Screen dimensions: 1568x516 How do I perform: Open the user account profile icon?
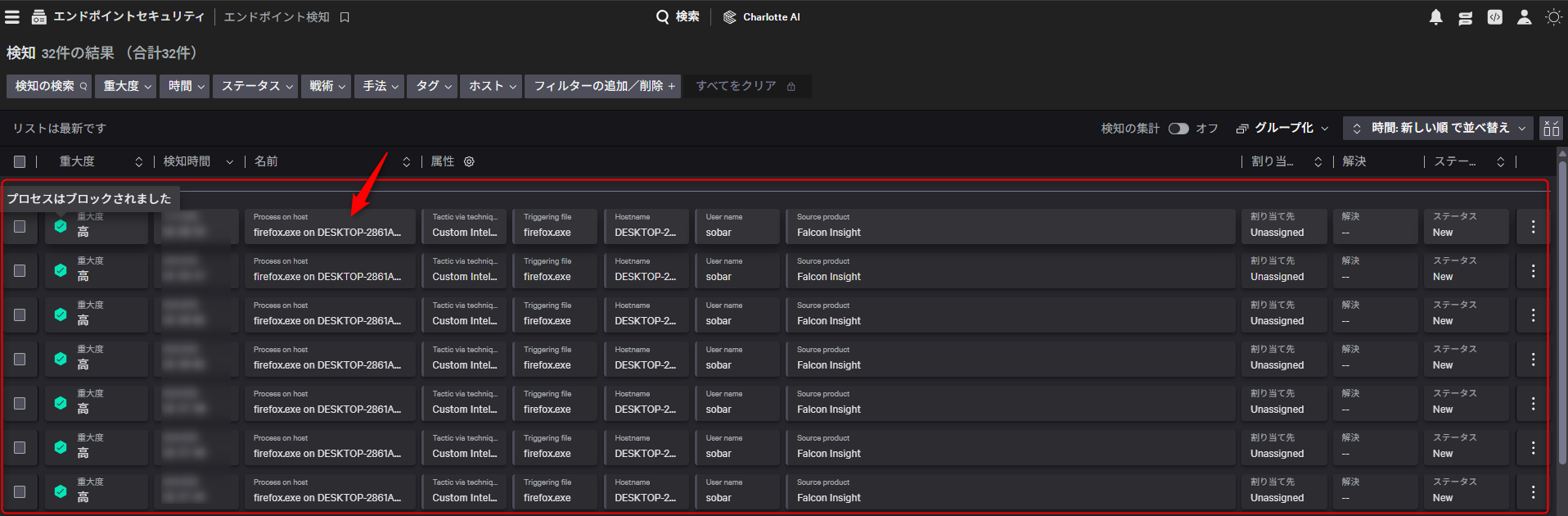(1524, 17)
